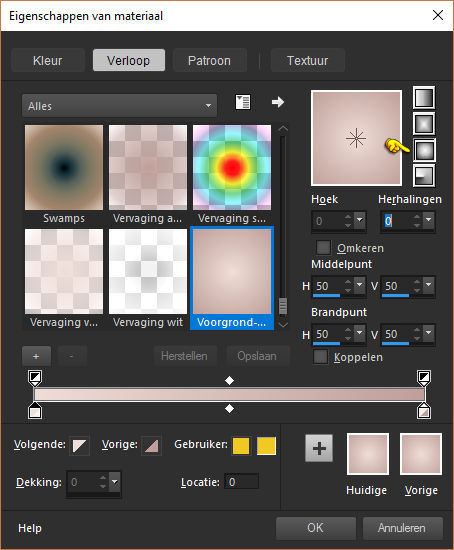
Task: Open the Textuur tab
Action: [308, 61]
